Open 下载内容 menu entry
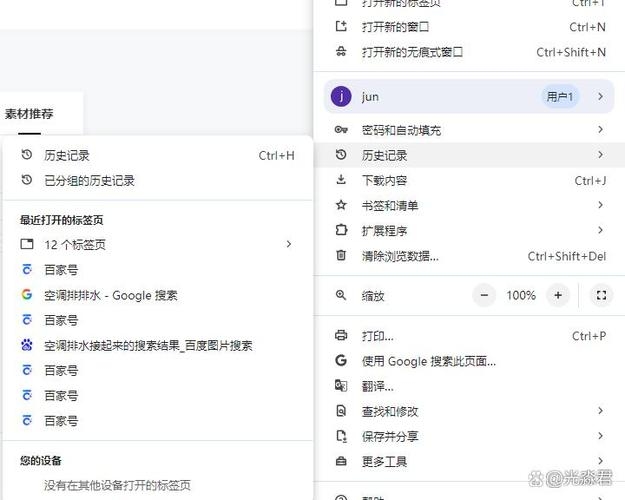Viewport: 625px width, 500px height. [x=470, y=180]
